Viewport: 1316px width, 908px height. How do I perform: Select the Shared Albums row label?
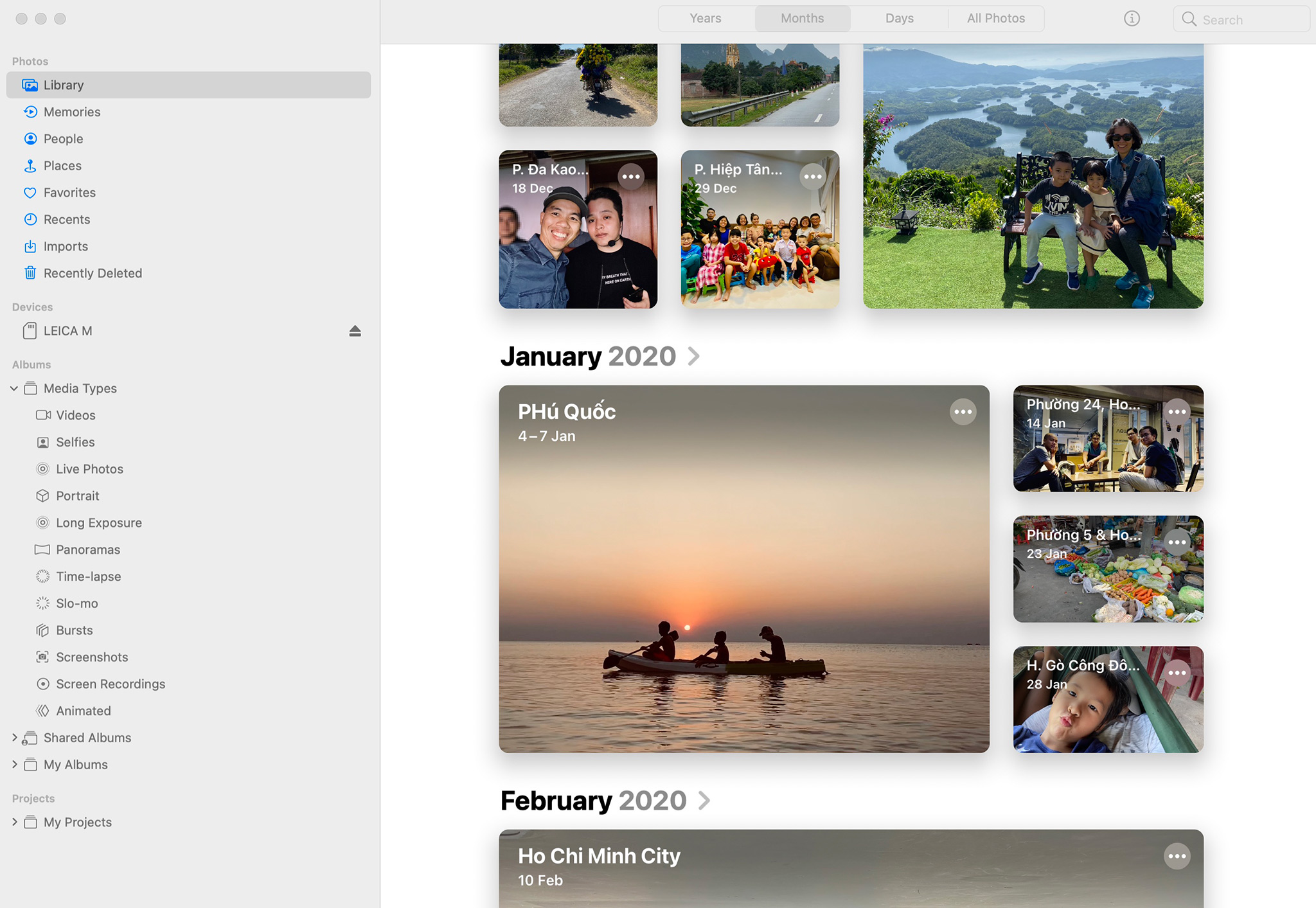pos(87,738)
